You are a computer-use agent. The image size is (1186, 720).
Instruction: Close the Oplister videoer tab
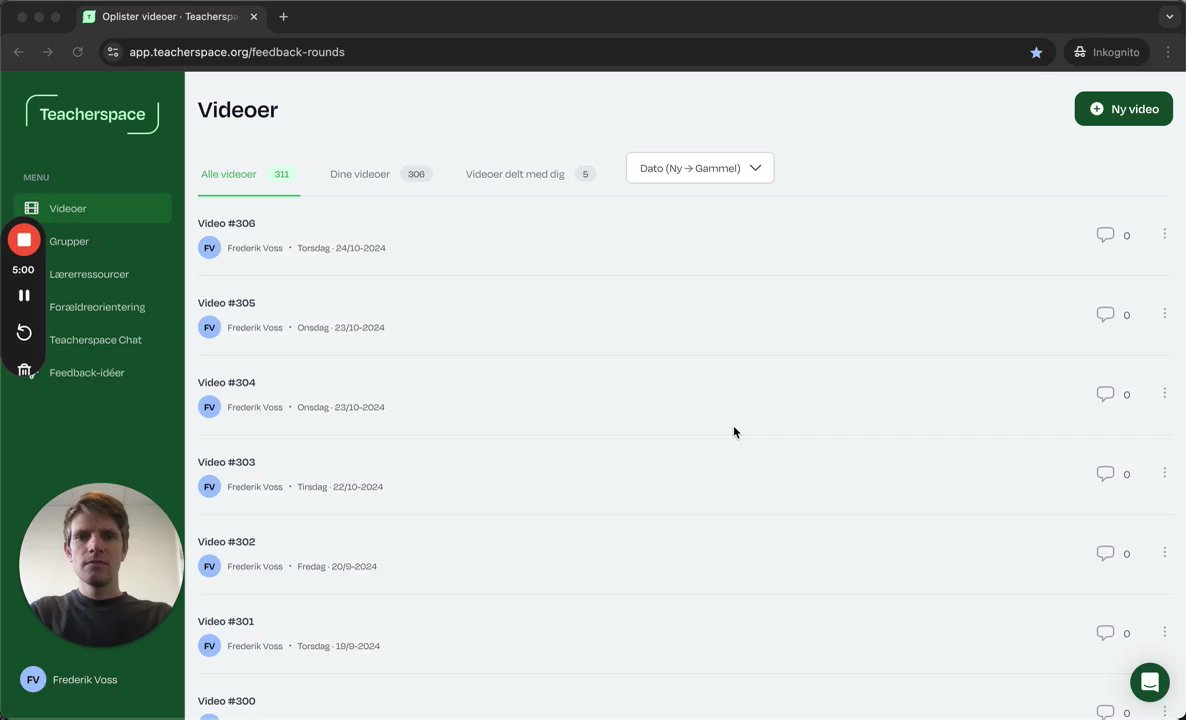253,17
